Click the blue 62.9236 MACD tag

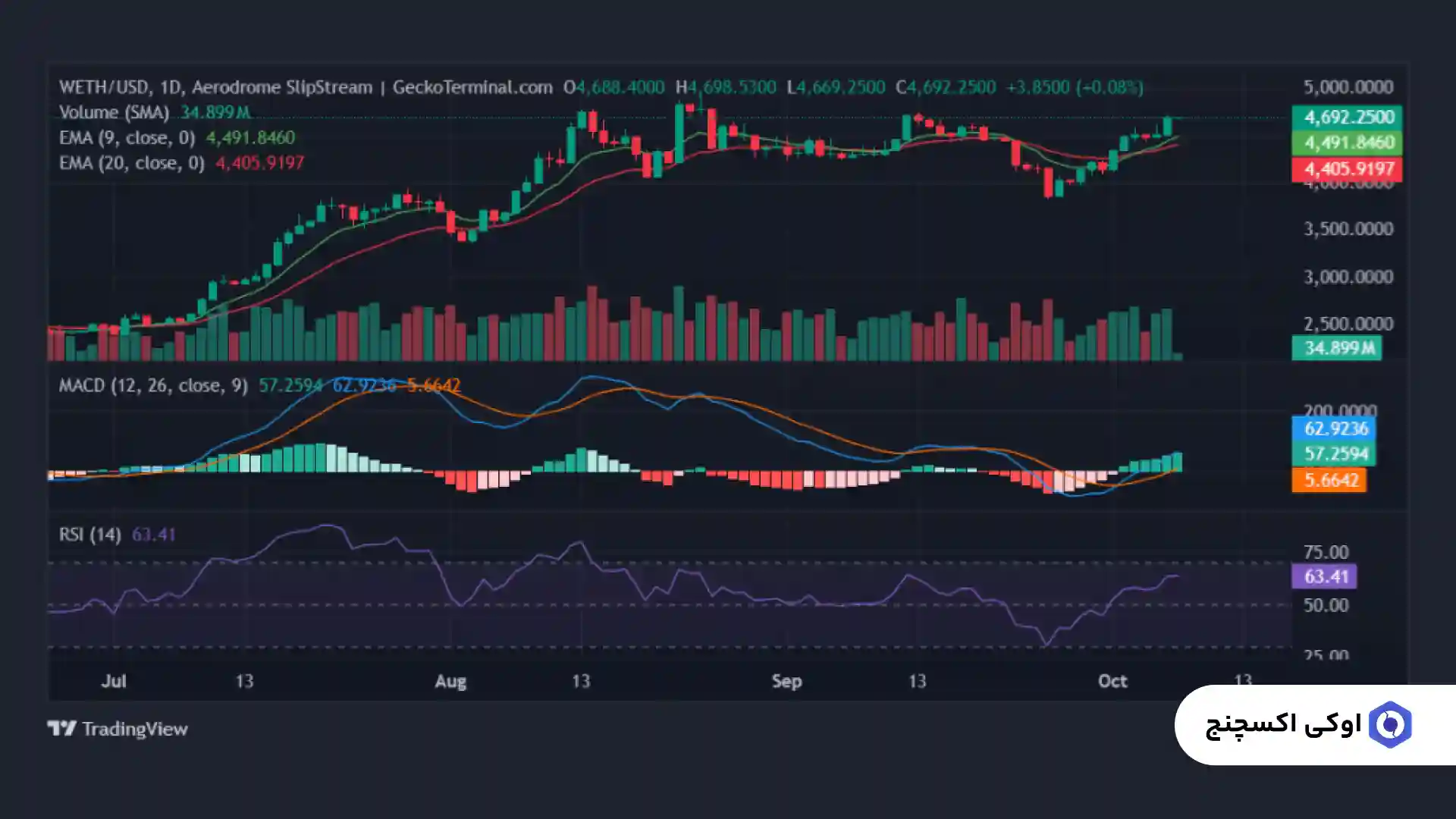(x=1334, y=428)
